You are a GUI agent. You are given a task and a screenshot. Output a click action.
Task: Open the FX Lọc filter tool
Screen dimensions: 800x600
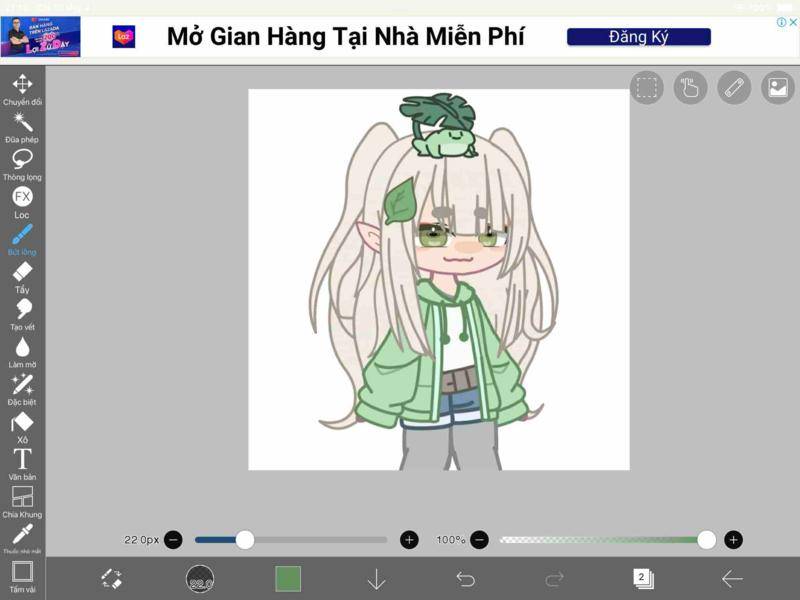coord(22,203)
